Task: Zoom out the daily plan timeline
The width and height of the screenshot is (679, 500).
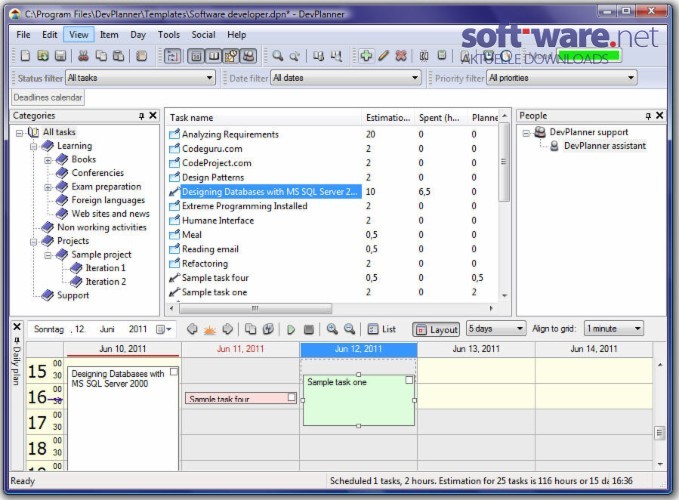Action: coord(349,329)
